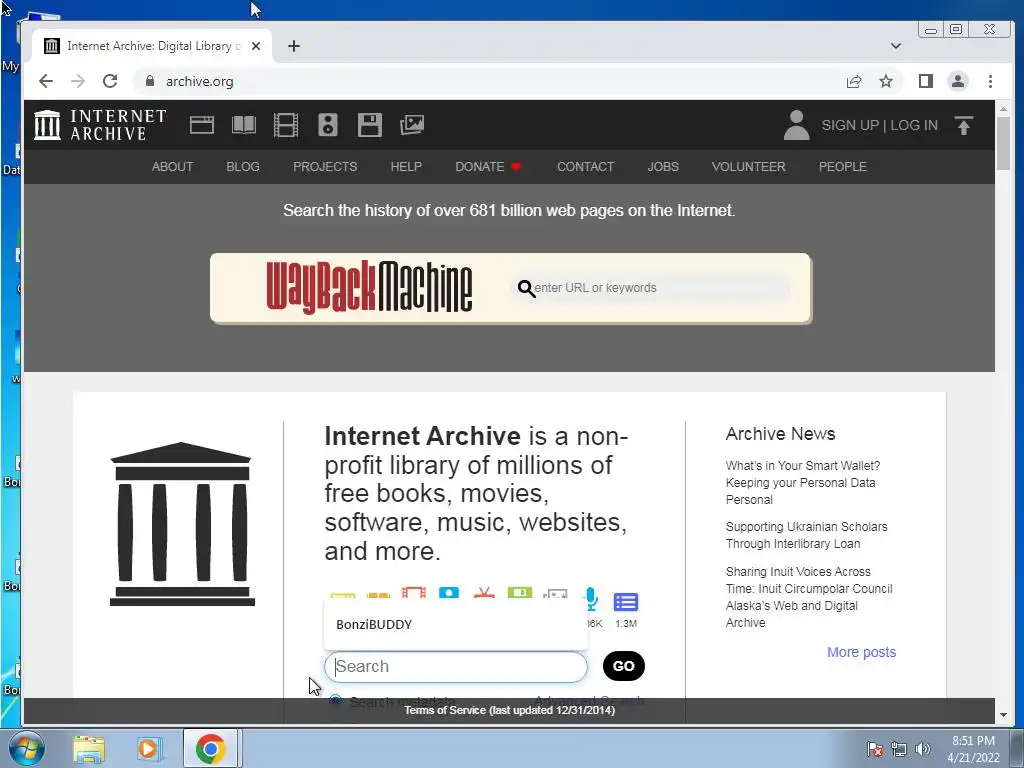Open the PEOPLE menu item
This screenshot has width=1024, height=768.
[842, 167]
